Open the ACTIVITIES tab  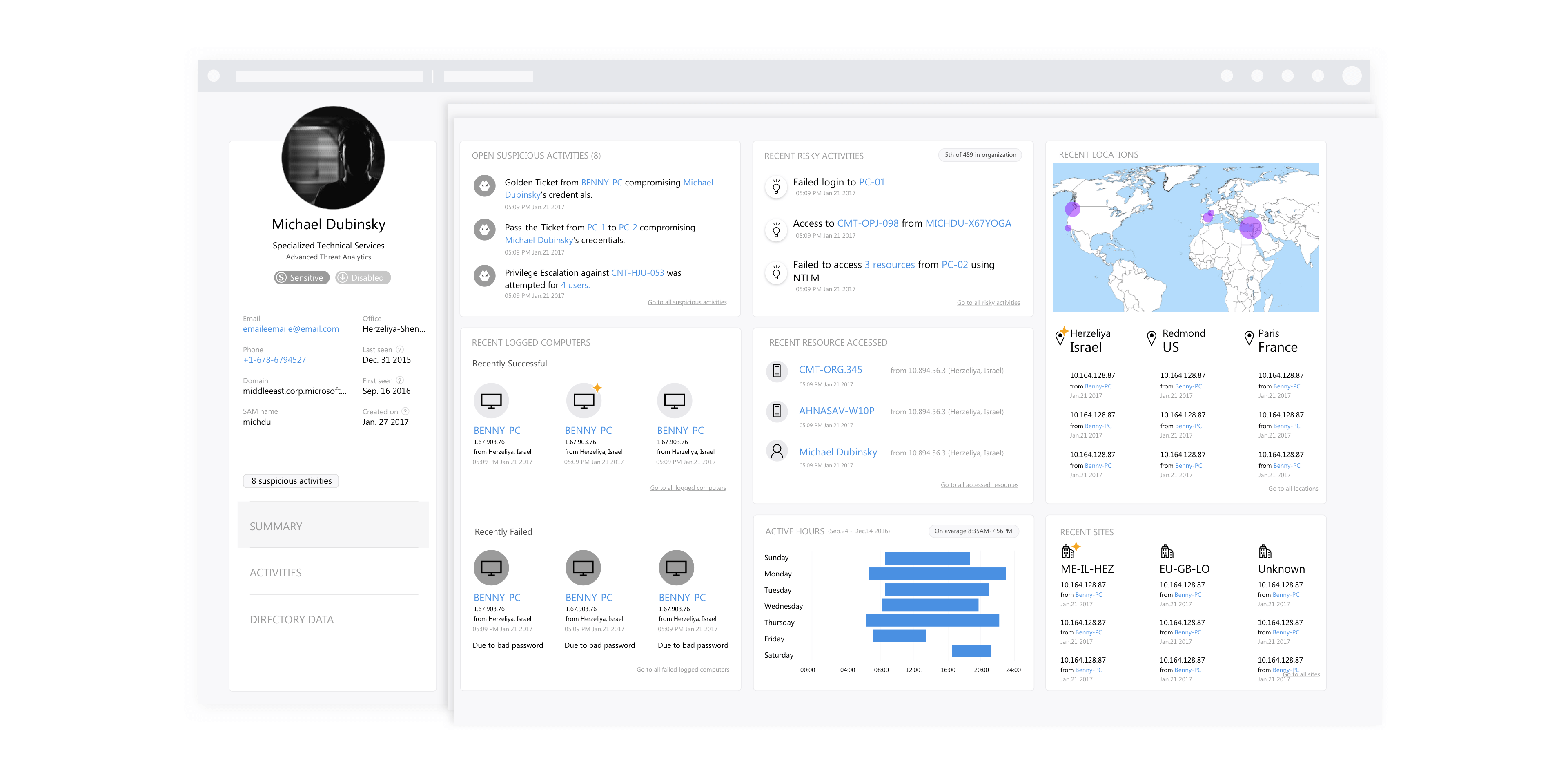tap(276, 572)
